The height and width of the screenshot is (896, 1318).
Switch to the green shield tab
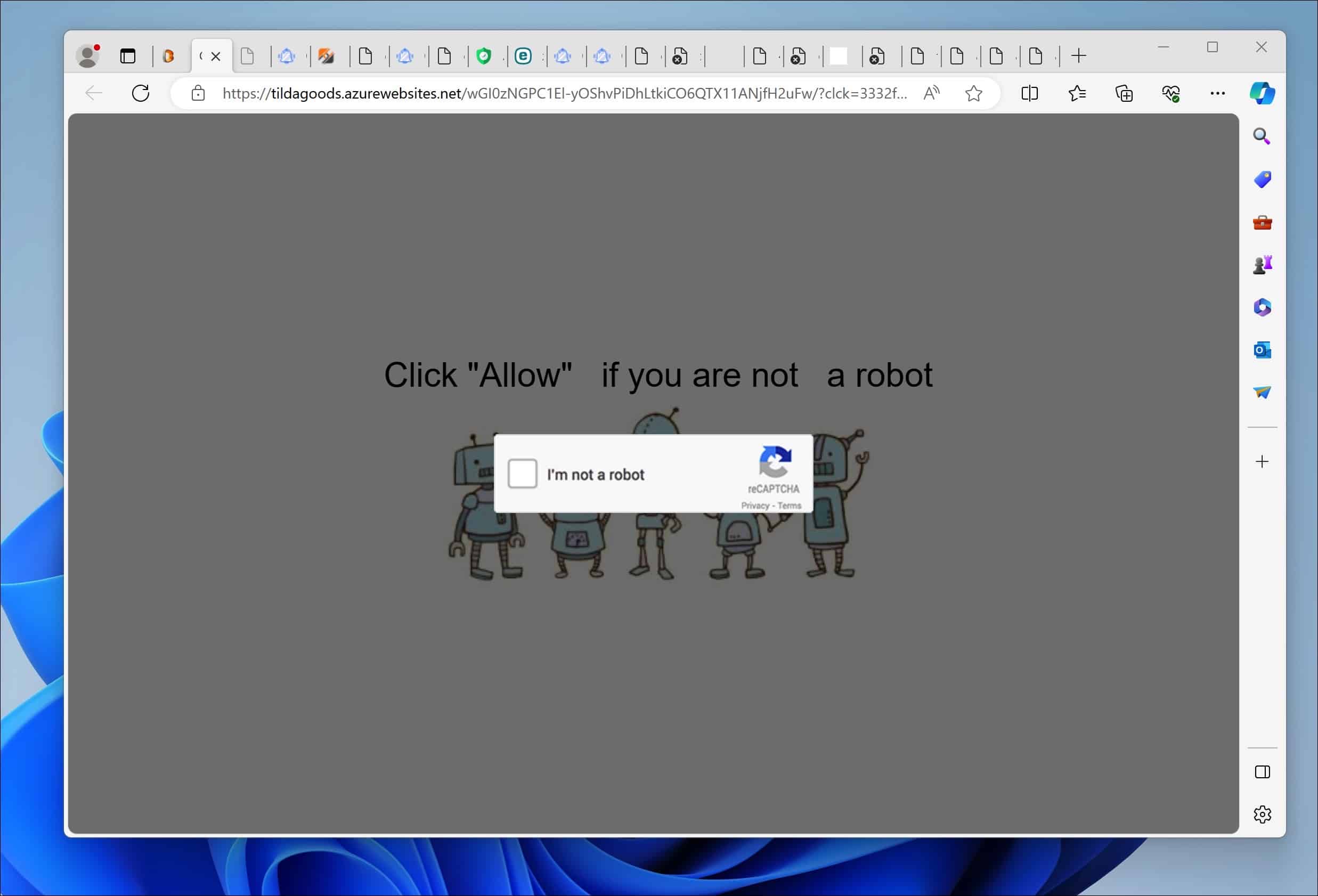click(484, 56)
